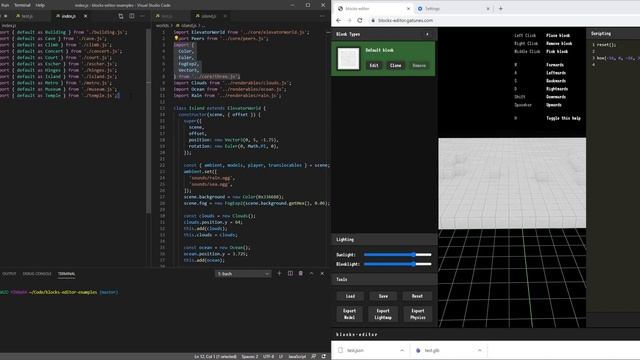Switch to the OUTPUT panel tab
Viewport: 640px width, 360px height.
point(9,274)
